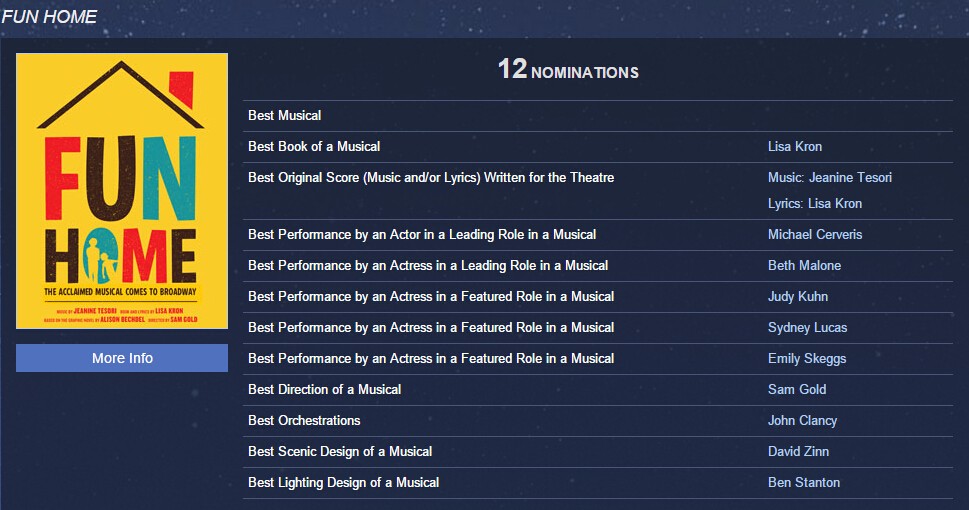Open John Clancy nominee link

802,420
